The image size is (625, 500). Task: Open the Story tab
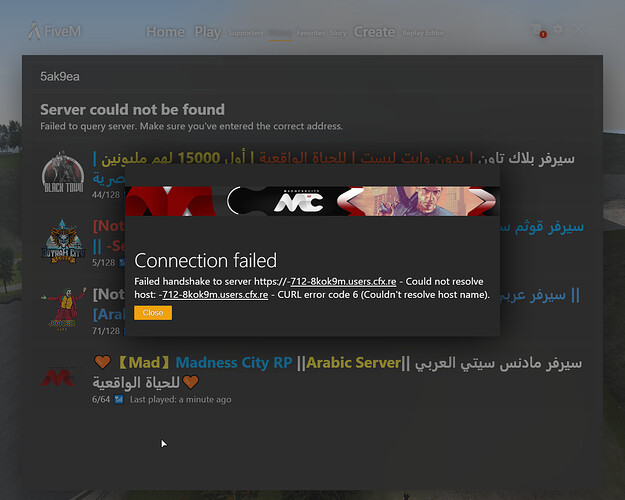[x=338, y=33]
